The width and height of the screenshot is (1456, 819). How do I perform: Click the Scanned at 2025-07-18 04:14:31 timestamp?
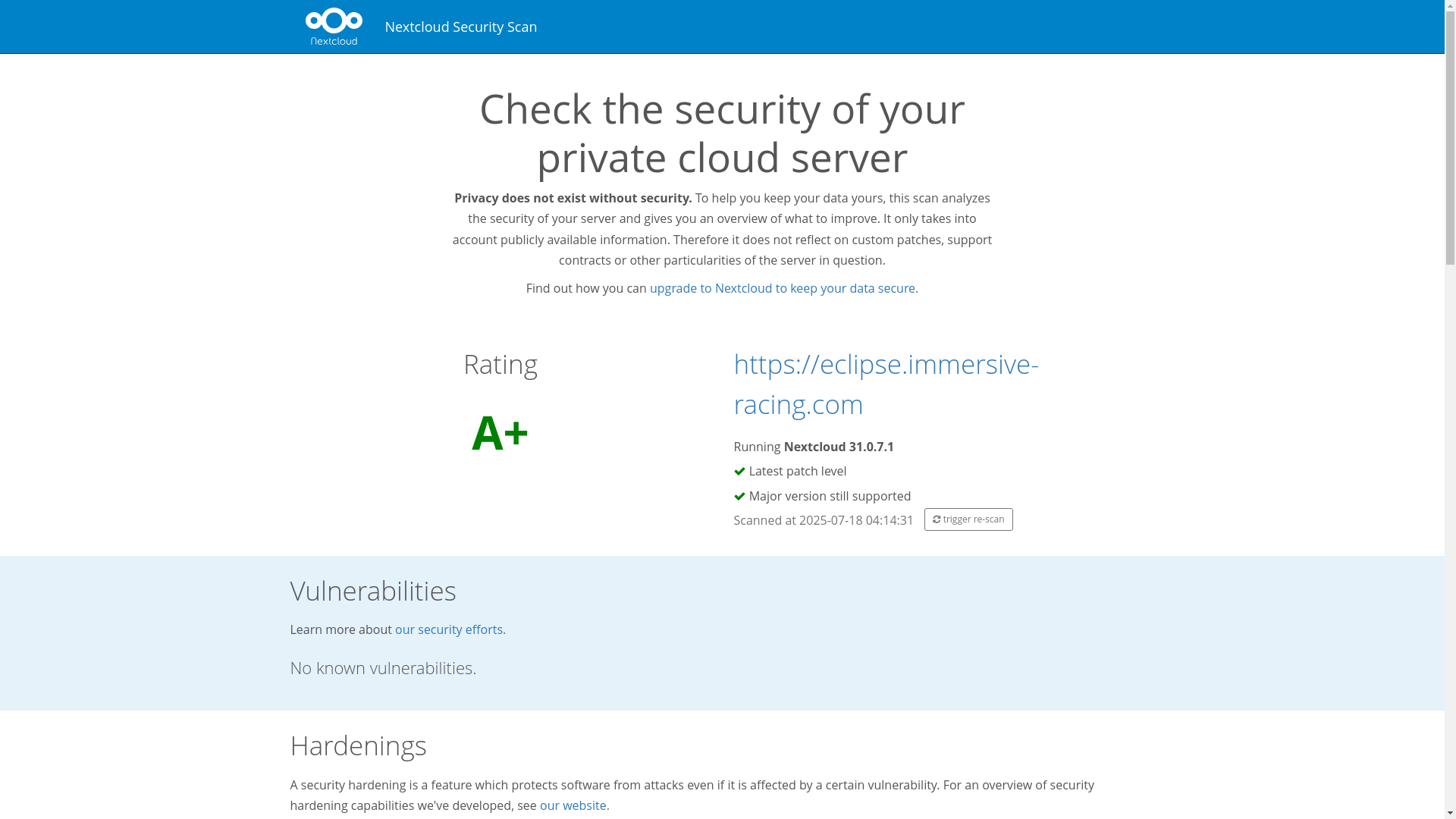(x=823, y=520)
